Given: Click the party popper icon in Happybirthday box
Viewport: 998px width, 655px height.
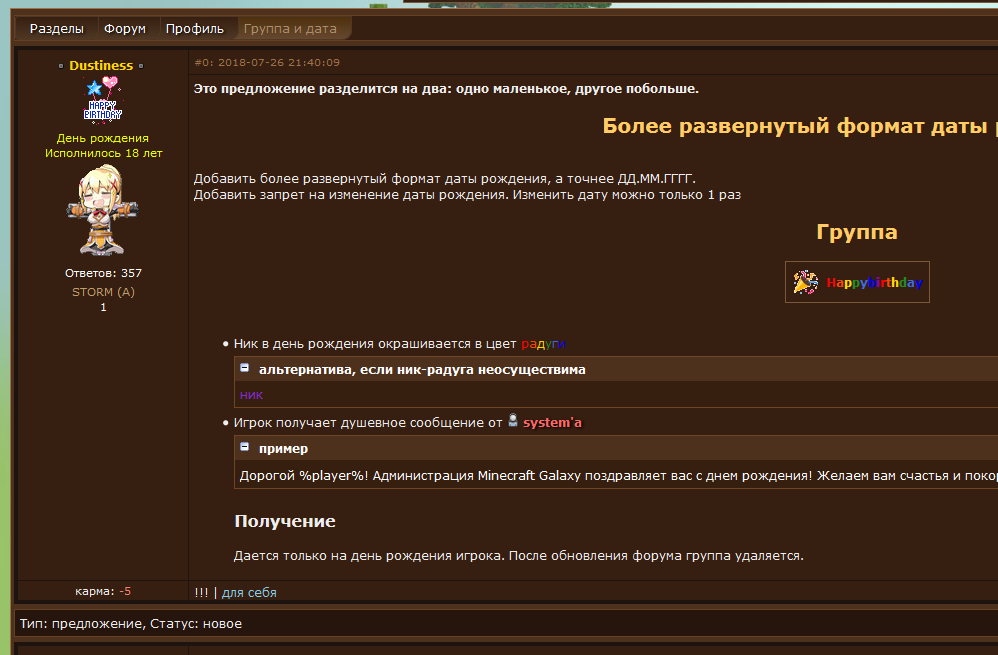Looking at the screenshot, I should click(806, 283).
